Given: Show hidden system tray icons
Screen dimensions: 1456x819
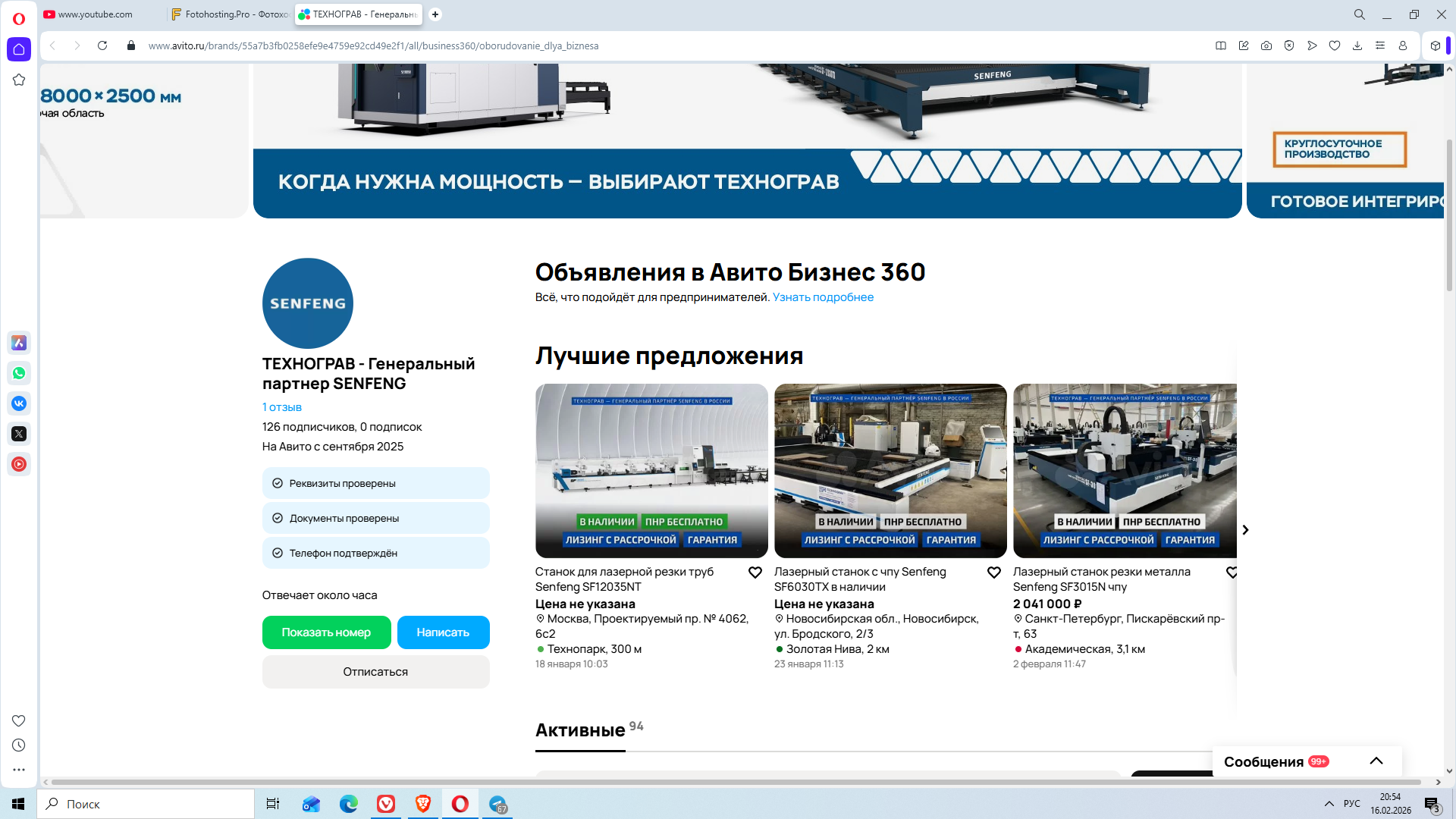Looking at the screenshot, I should coord(1329,804).
